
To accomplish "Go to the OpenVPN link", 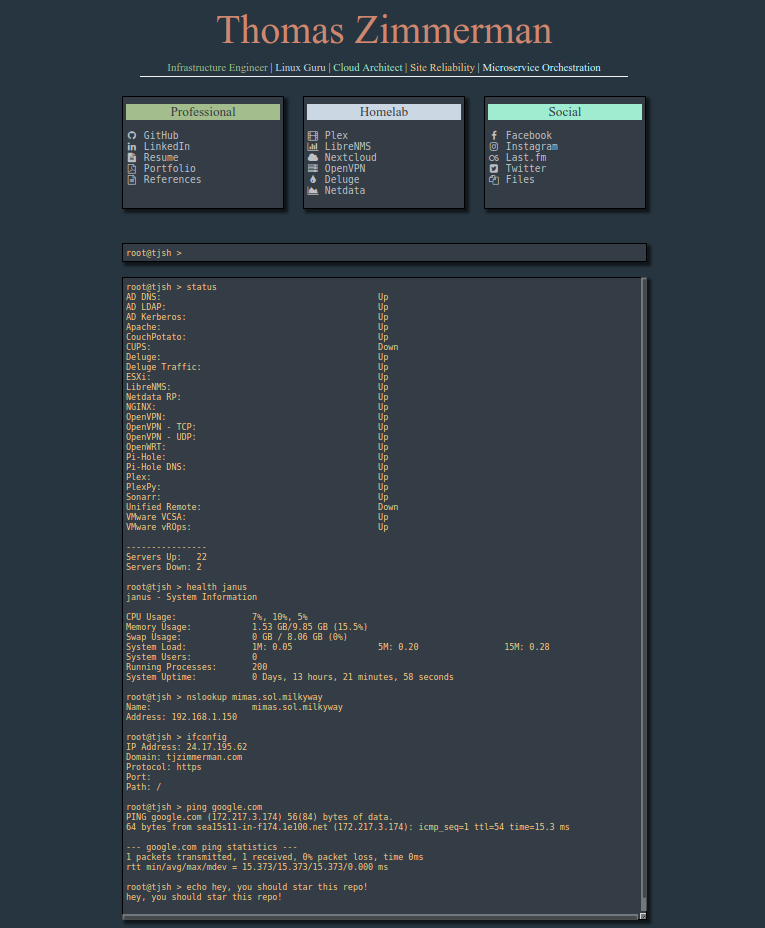I will (x=345, y=169).
